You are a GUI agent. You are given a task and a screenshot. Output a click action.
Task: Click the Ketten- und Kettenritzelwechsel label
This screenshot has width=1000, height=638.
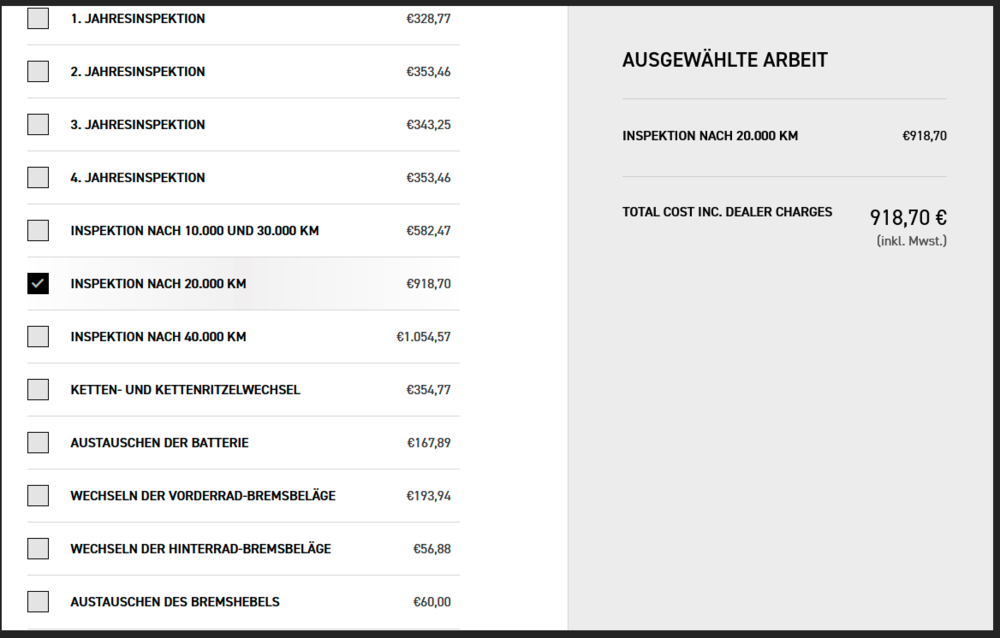point(185,390)
